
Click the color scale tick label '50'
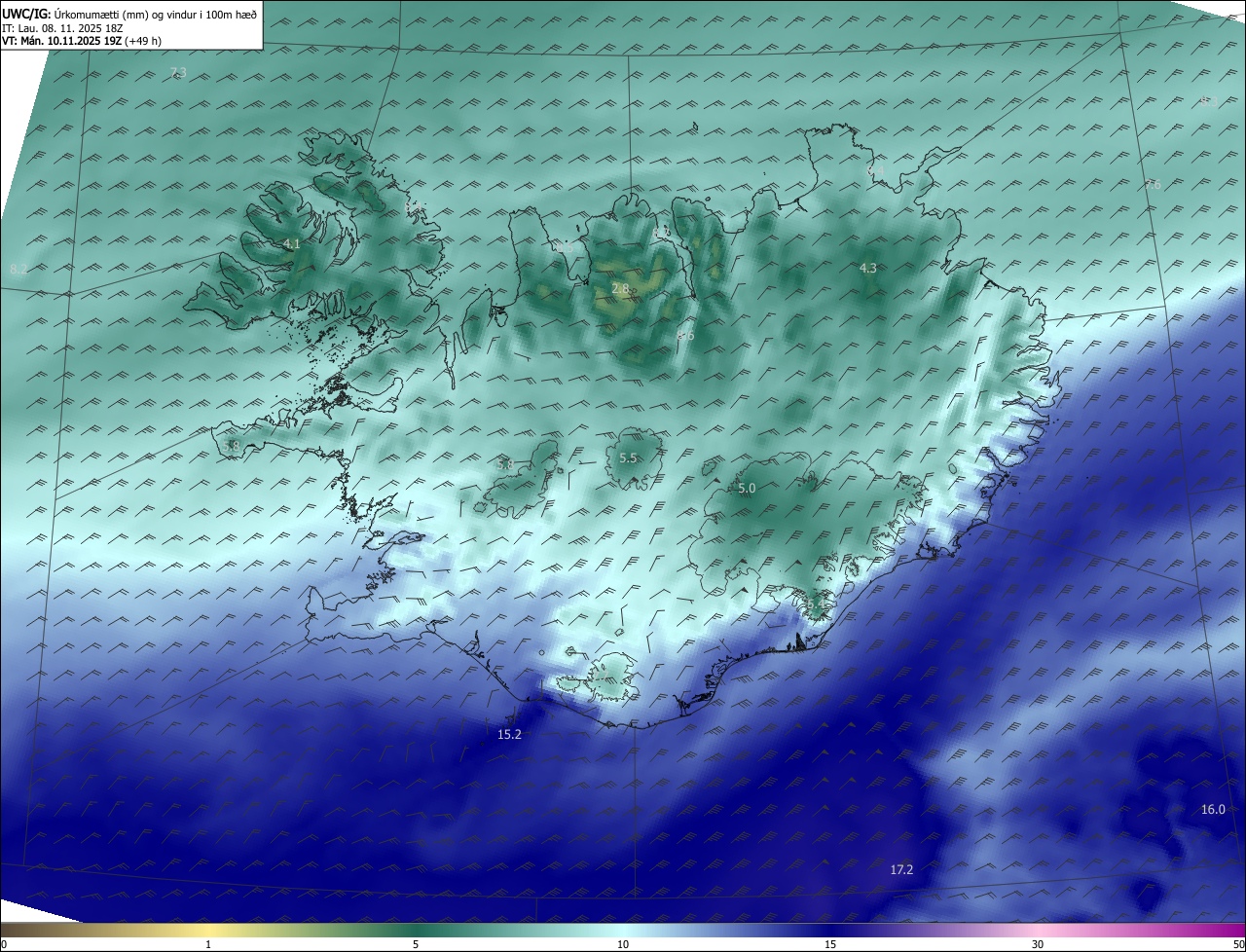click(1238, 944)
